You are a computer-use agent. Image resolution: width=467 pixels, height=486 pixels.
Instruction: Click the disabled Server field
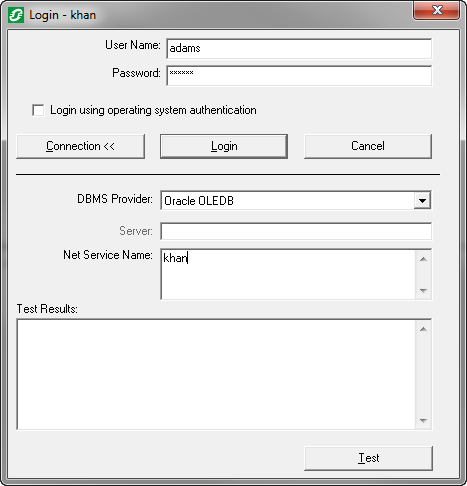click(x=296, y=231)
